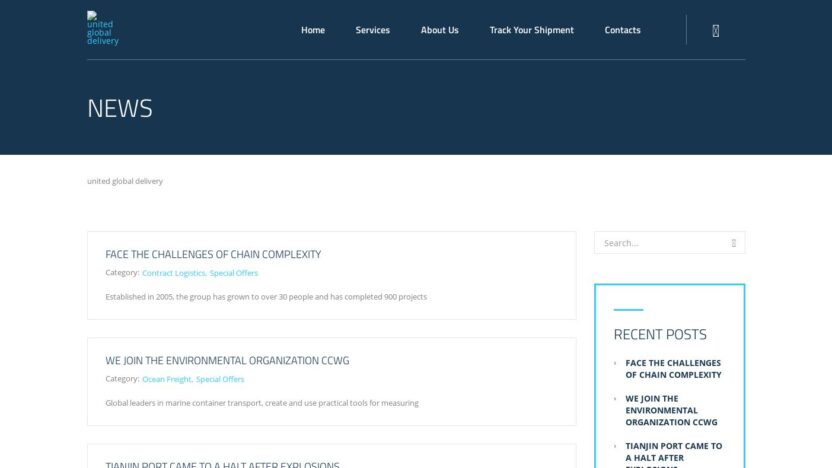The height and width of the screenshot is (468, 832).
Task: Click the NEWS page heading
Action: click(119, 108)
